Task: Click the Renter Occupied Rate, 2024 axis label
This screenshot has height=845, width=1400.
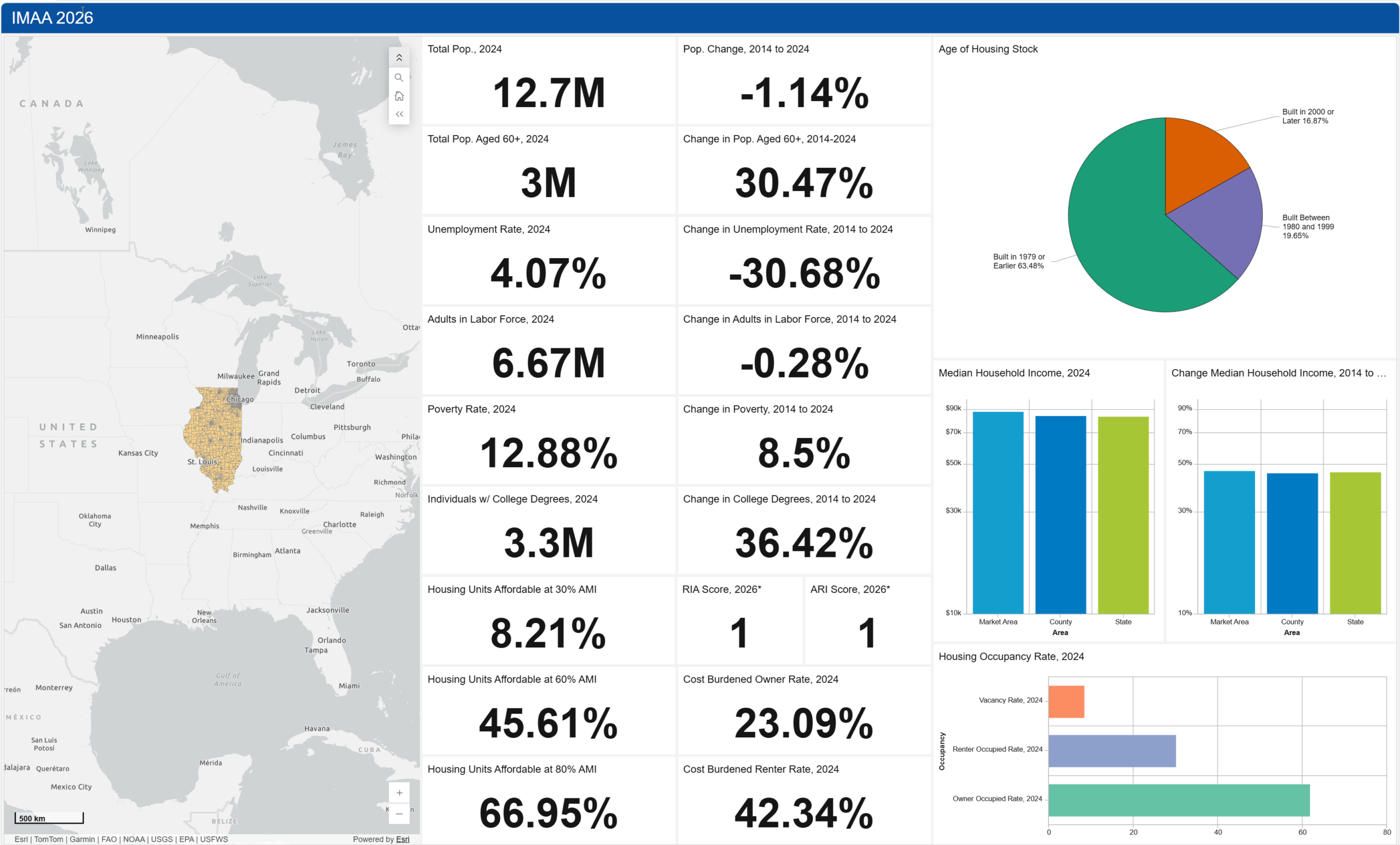Action: 997,749
